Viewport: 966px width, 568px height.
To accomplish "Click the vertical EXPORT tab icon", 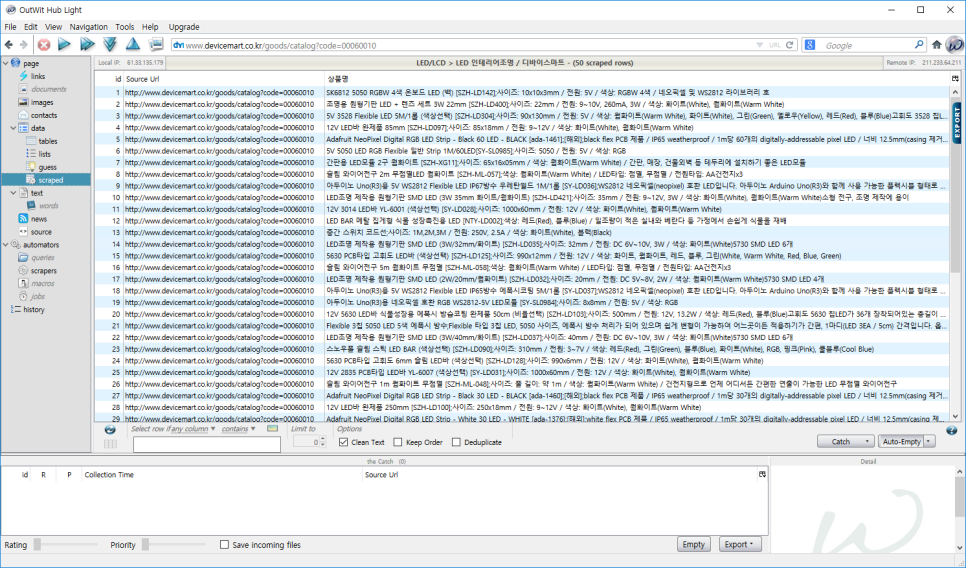I will click(957, 123).
